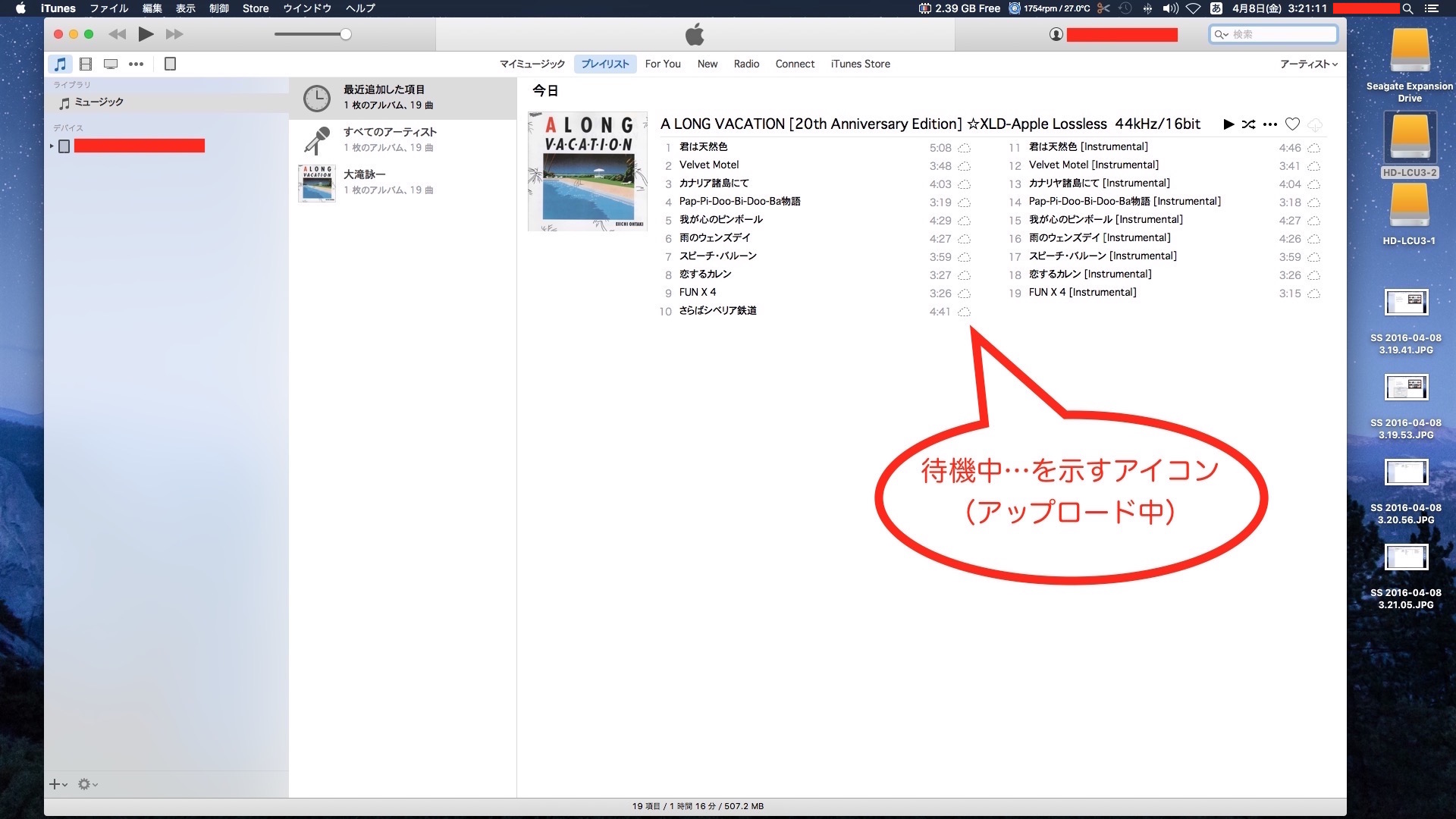1456x819 pixels.
Task: Click the A LONG VACATION album artwork
Action: click(x=588, y=171)
